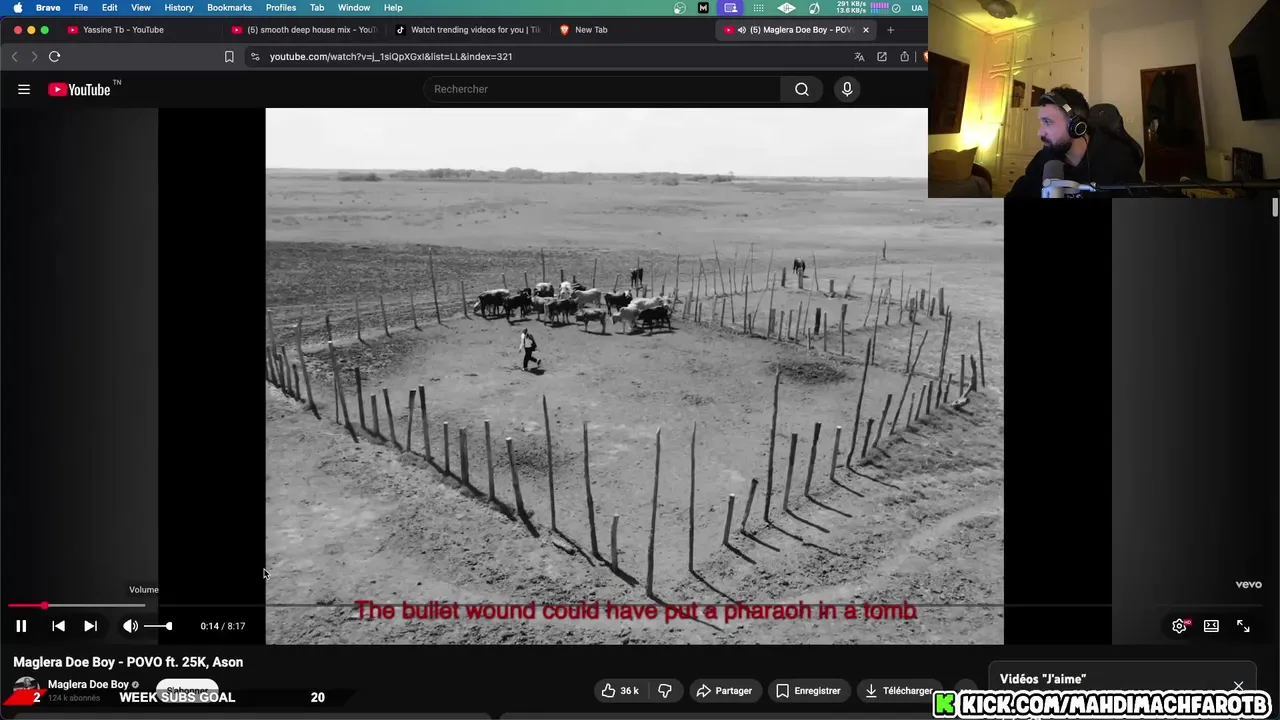Open the Apple menu
Image resolution: width=1280 pixels, height=720 pixels.
click(17, 8)
